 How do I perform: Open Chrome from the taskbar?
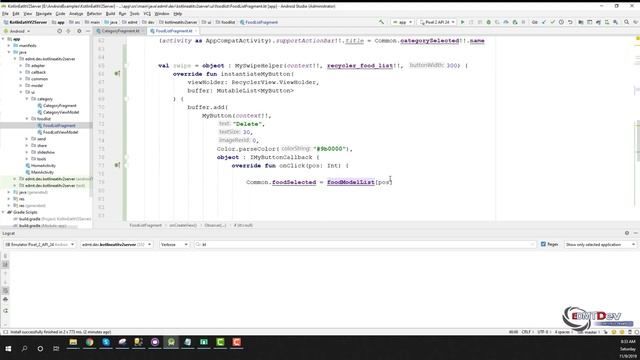[x=89, y=342]
